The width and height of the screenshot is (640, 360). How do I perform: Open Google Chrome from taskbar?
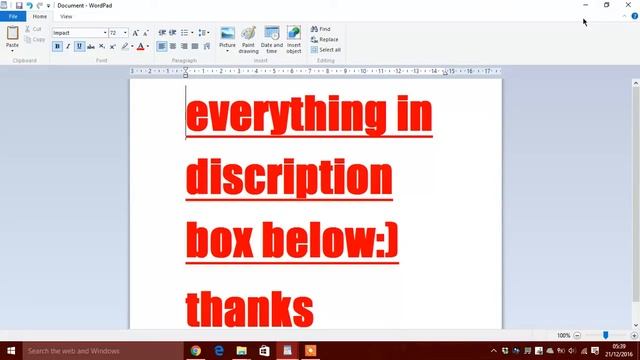(196, 351)
